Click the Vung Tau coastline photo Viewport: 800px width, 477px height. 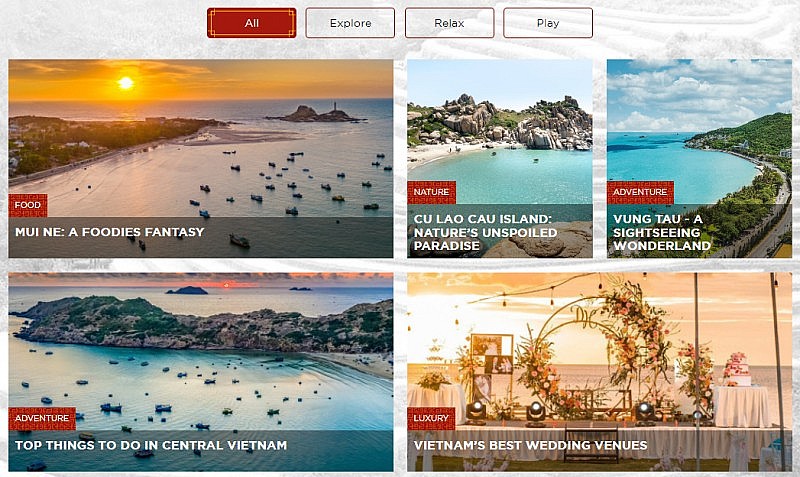click(x=699, y=128)
